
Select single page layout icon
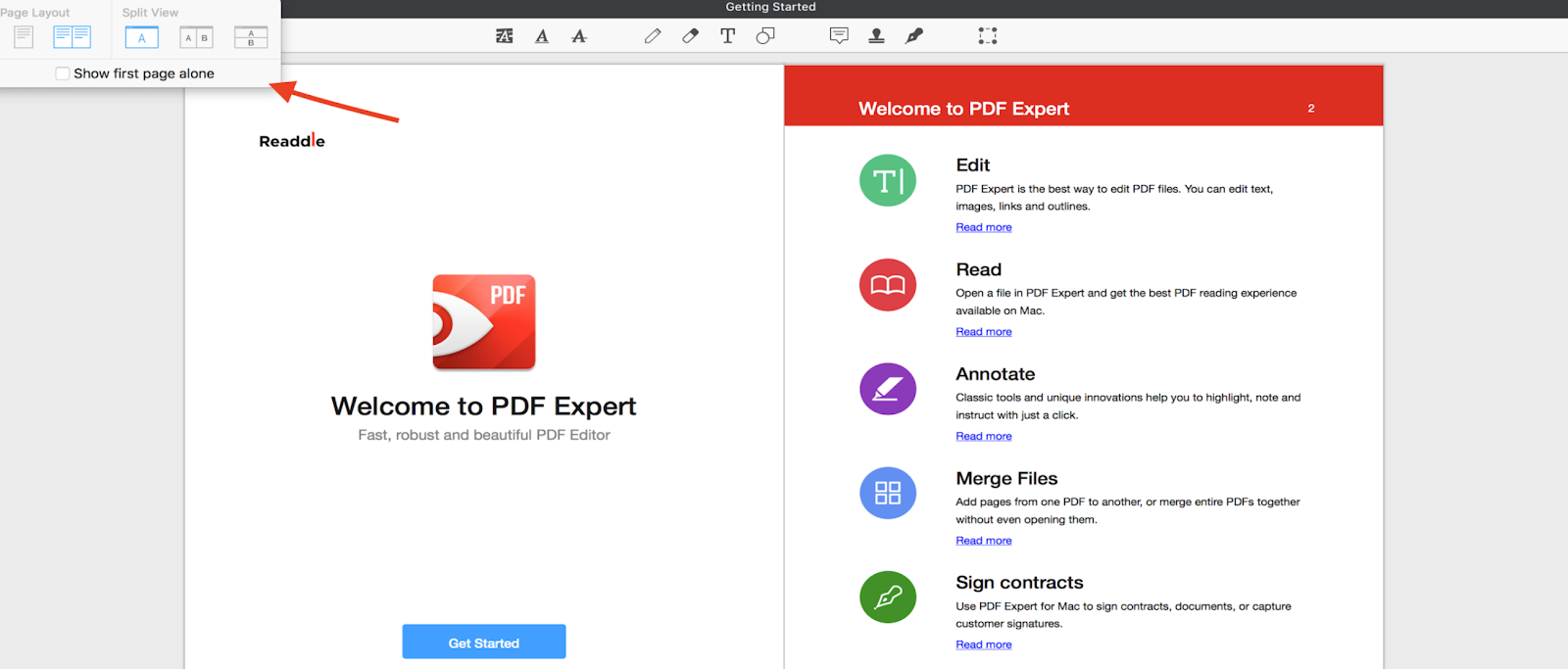[x=24, y=37]
